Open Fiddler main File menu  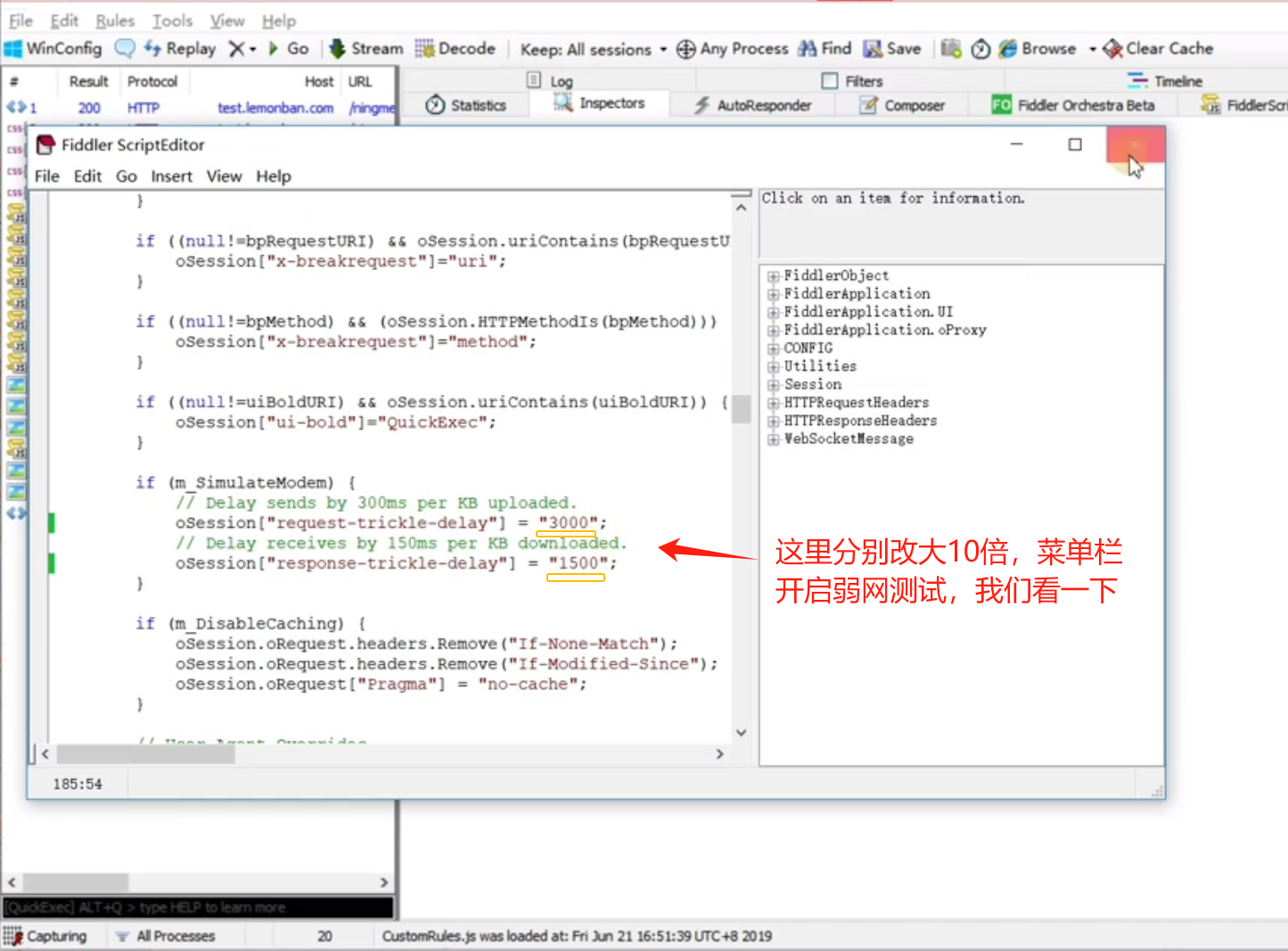pyautogui.click(x=21, y=20)
